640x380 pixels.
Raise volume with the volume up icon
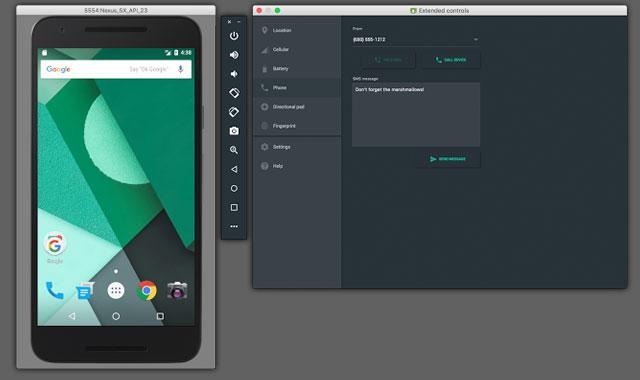[x=234, y=55]
